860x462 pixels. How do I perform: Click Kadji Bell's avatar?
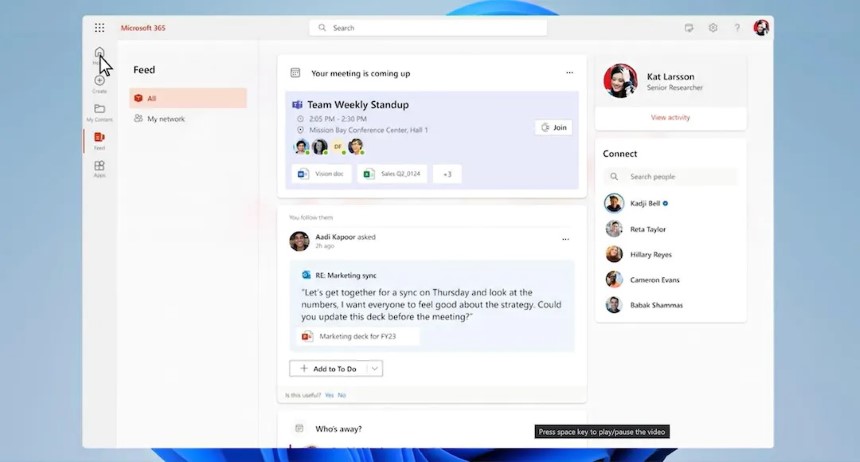pyautogui.click(x=614, y=203)
